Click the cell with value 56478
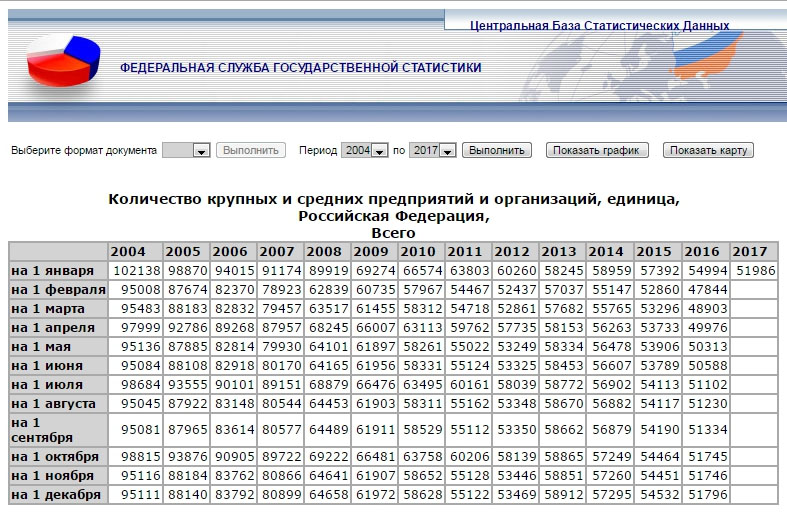The height and width of the screenshot is (514, 787). pyautogui.click(x=610, y=347)
